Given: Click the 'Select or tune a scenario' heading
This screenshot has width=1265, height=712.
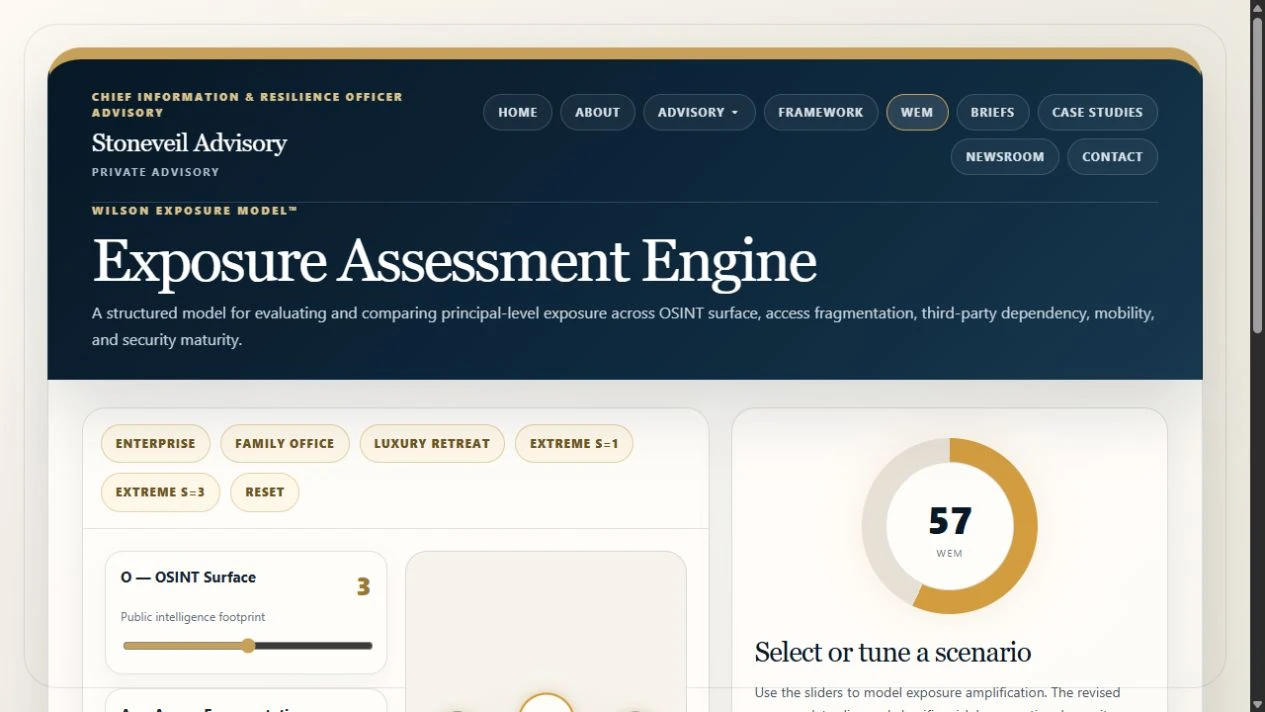Looking at the screenshot, I should 893,652.
